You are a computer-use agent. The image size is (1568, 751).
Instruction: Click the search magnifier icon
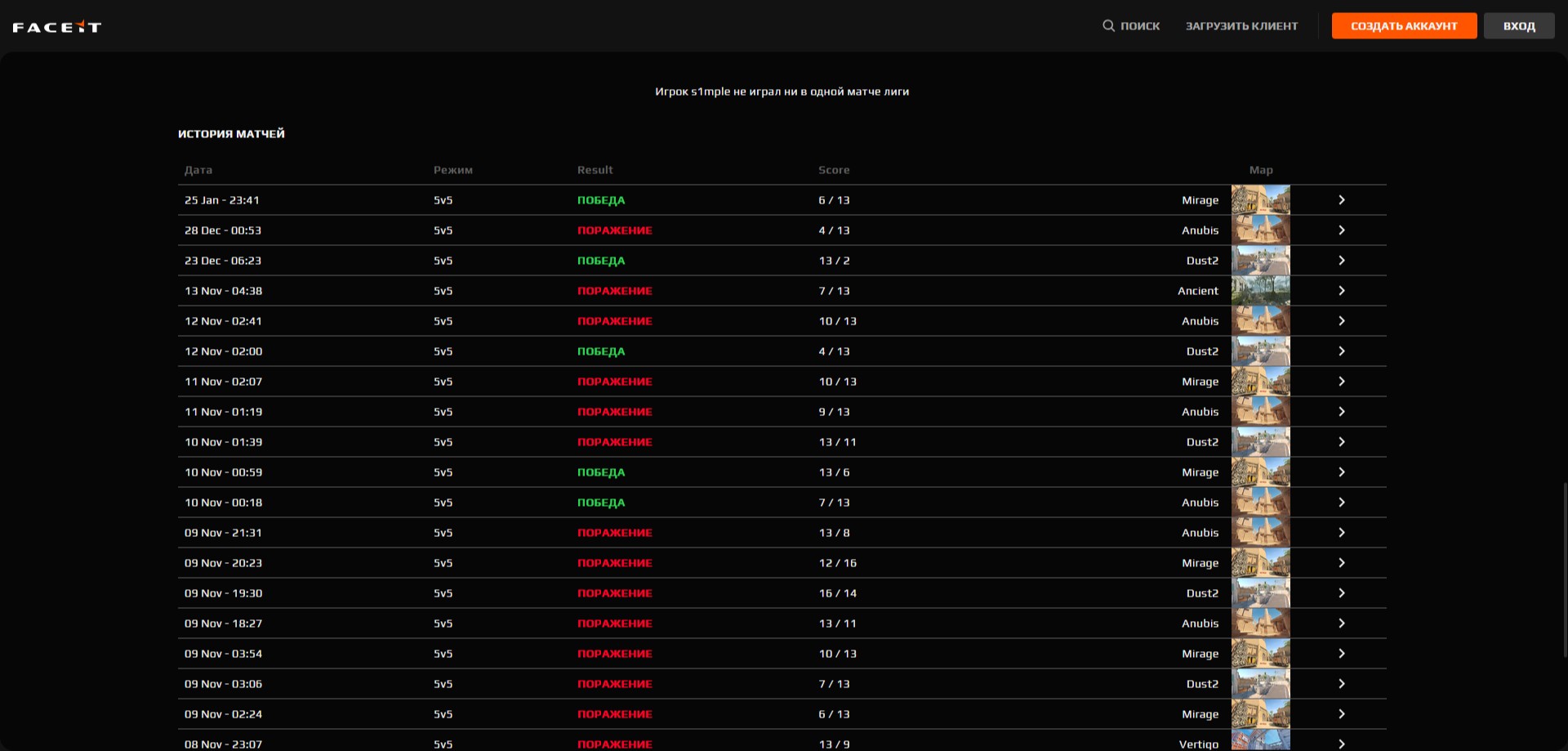(x=1108, y=26)
